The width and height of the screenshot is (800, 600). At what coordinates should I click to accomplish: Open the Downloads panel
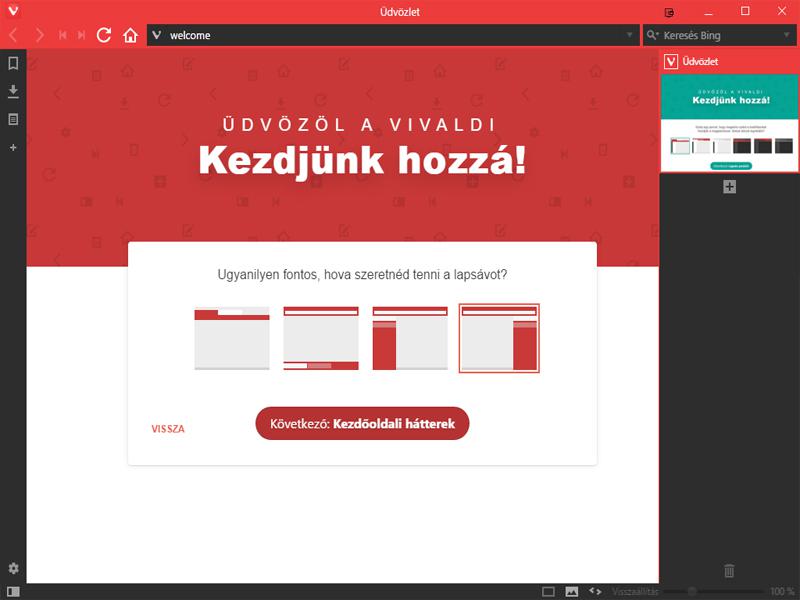[13, 91]
